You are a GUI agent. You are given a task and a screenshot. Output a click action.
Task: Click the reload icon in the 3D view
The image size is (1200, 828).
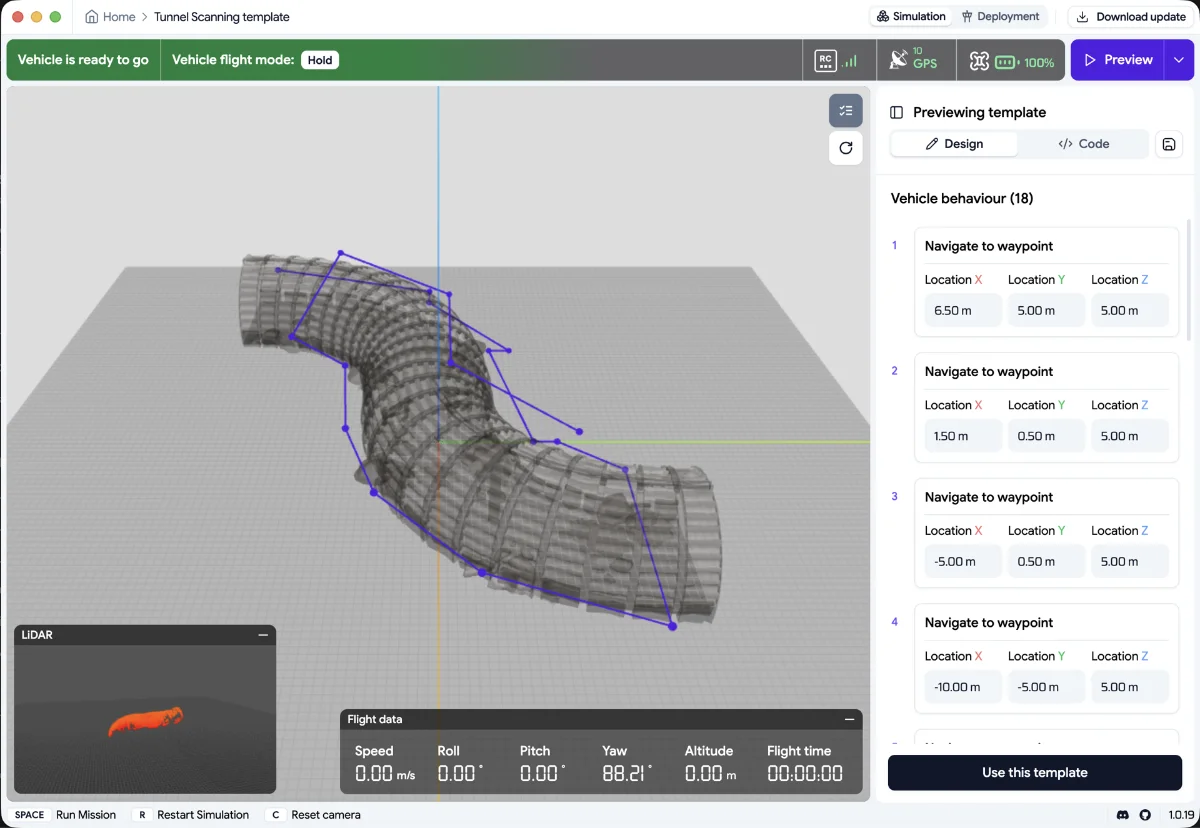(846, 148)
